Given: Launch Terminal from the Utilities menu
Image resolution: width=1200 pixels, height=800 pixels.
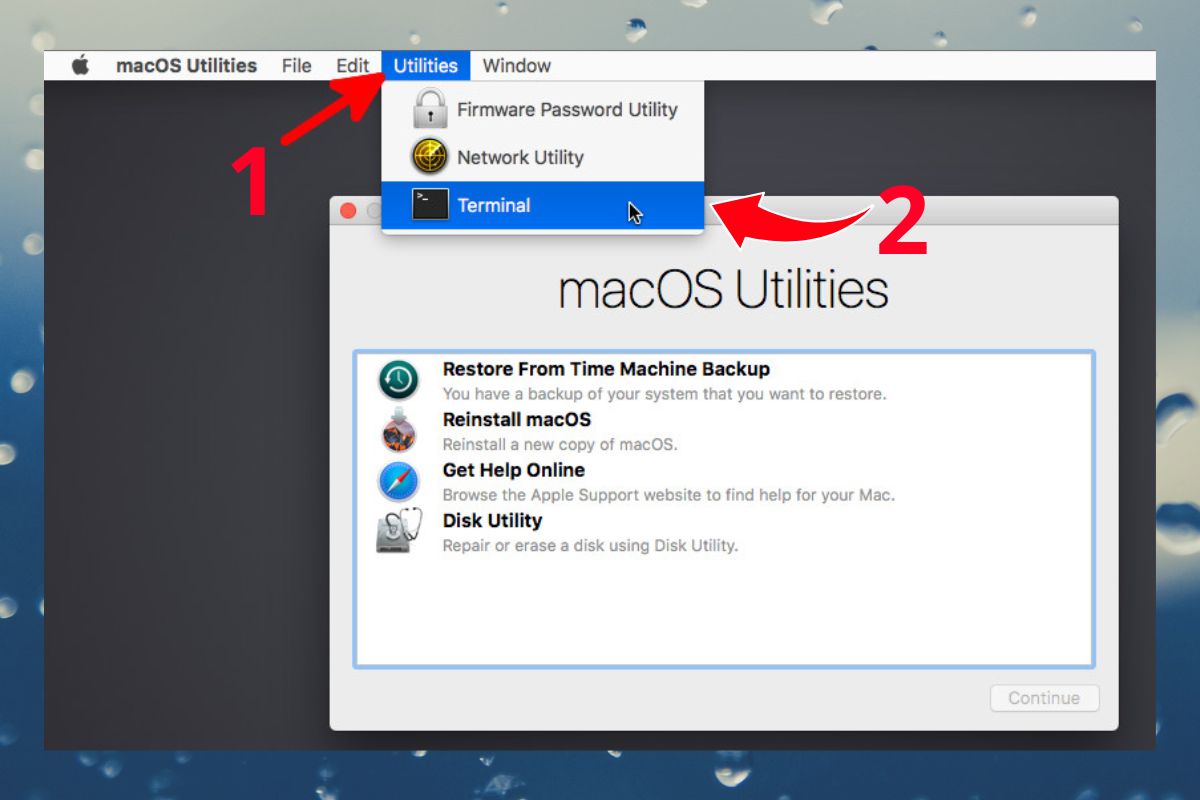Looking at the screenshot, I should [543, 205].
